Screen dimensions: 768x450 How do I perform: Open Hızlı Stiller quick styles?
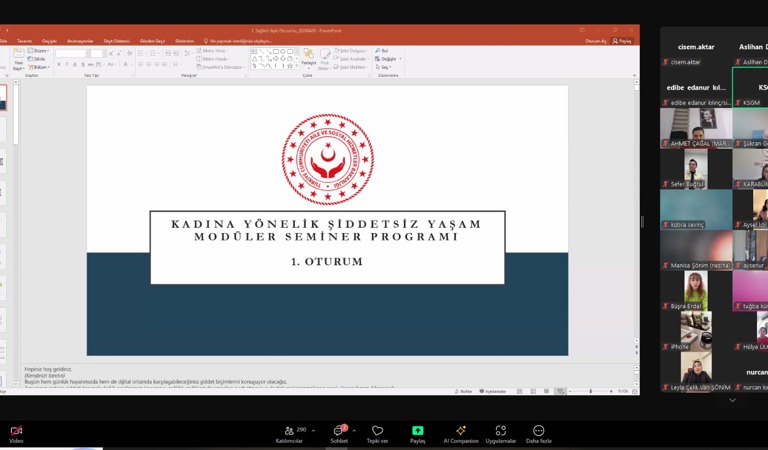(324, 60)
